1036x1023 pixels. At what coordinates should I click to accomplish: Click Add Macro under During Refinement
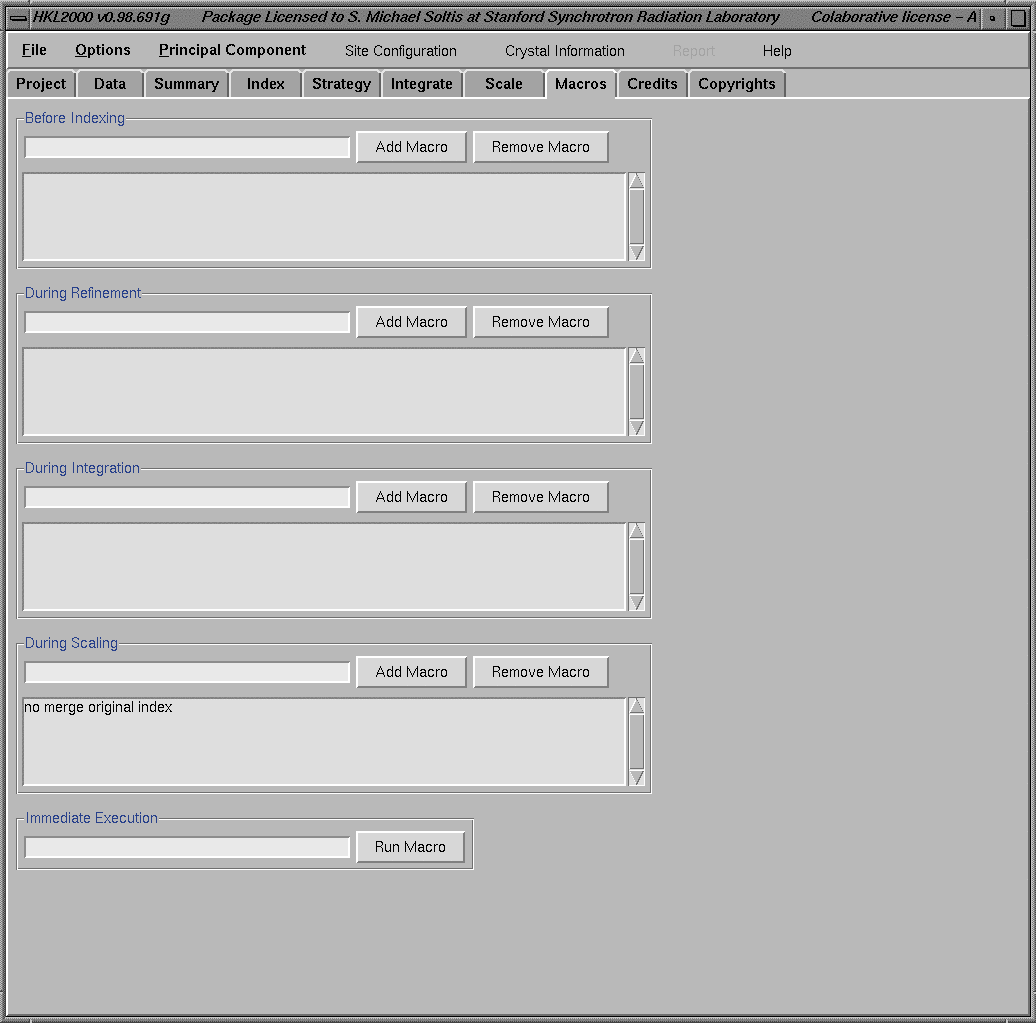(411, 322)
